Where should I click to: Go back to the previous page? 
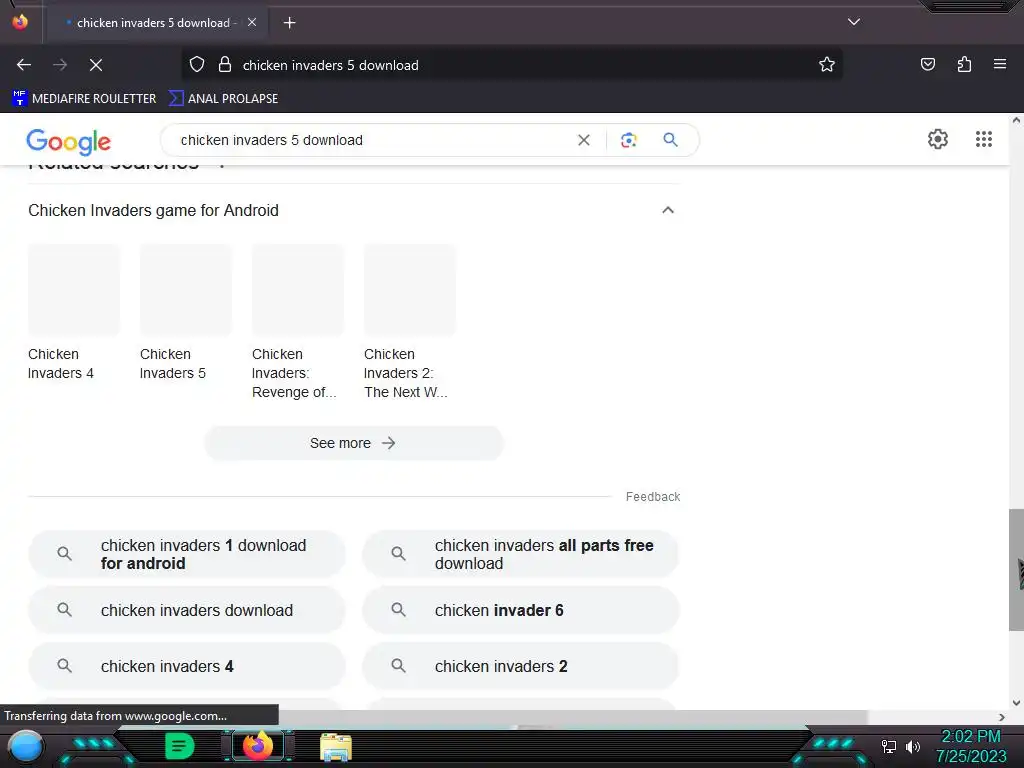tap(24, 65)
